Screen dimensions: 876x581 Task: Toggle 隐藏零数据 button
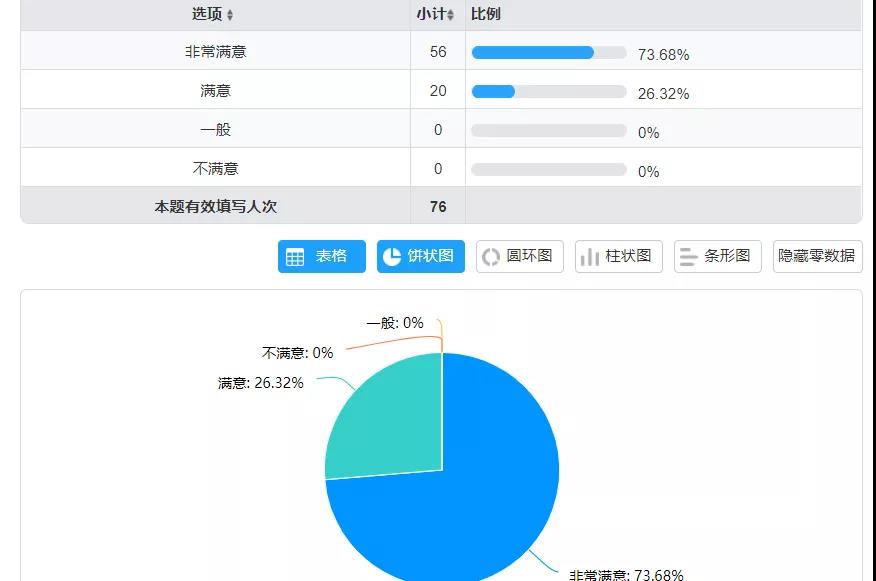coord(817,256)
